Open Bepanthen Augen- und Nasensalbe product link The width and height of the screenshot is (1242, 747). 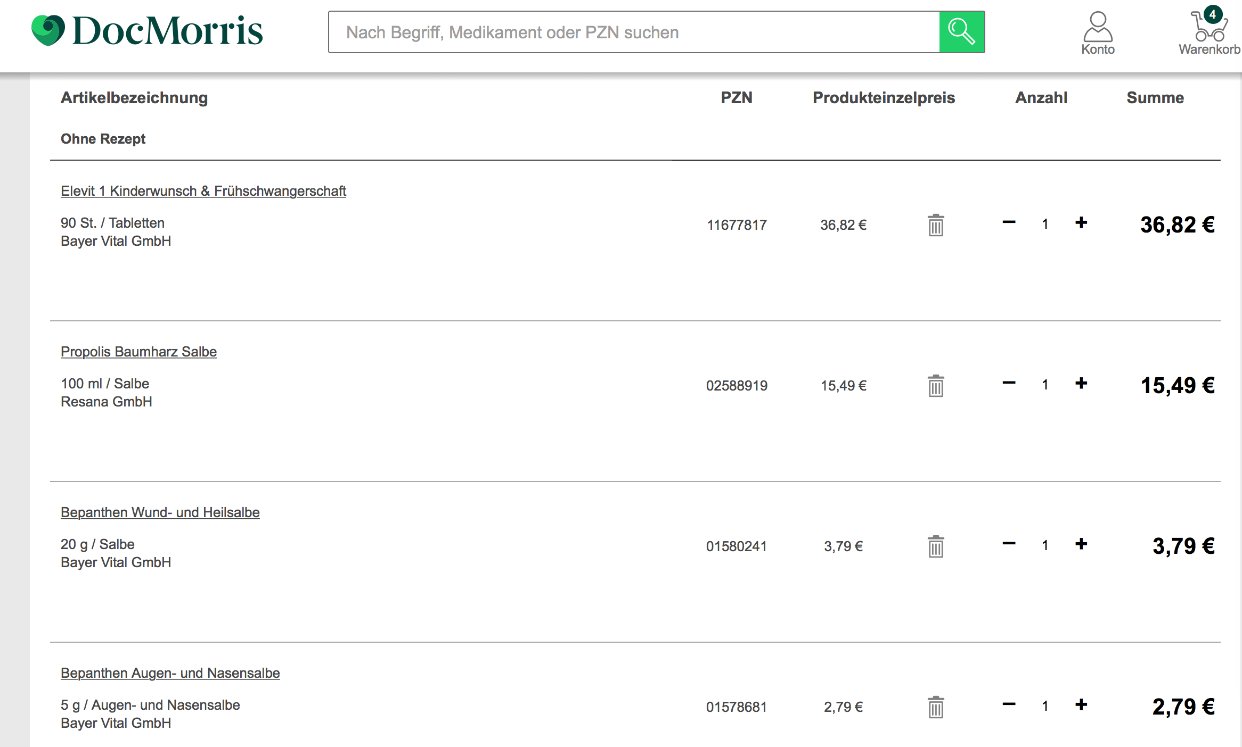[x=170, y=674]
